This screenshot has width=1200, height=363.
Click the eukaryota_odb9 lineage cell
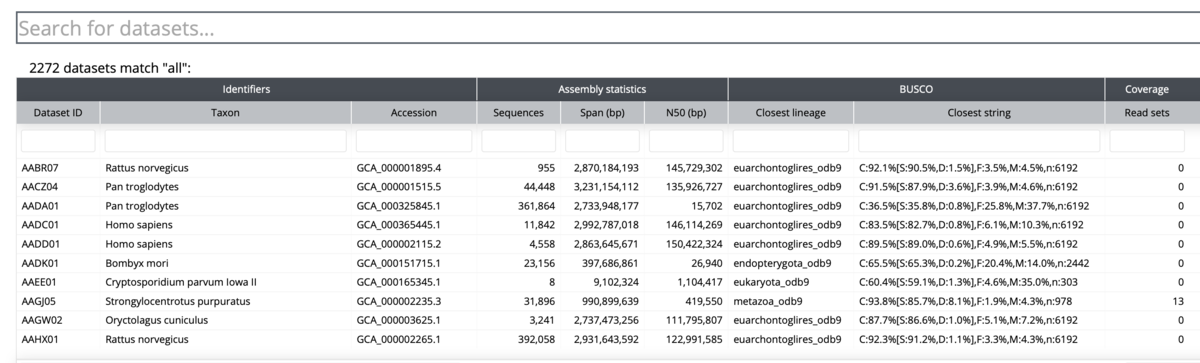tap(774, 282)
